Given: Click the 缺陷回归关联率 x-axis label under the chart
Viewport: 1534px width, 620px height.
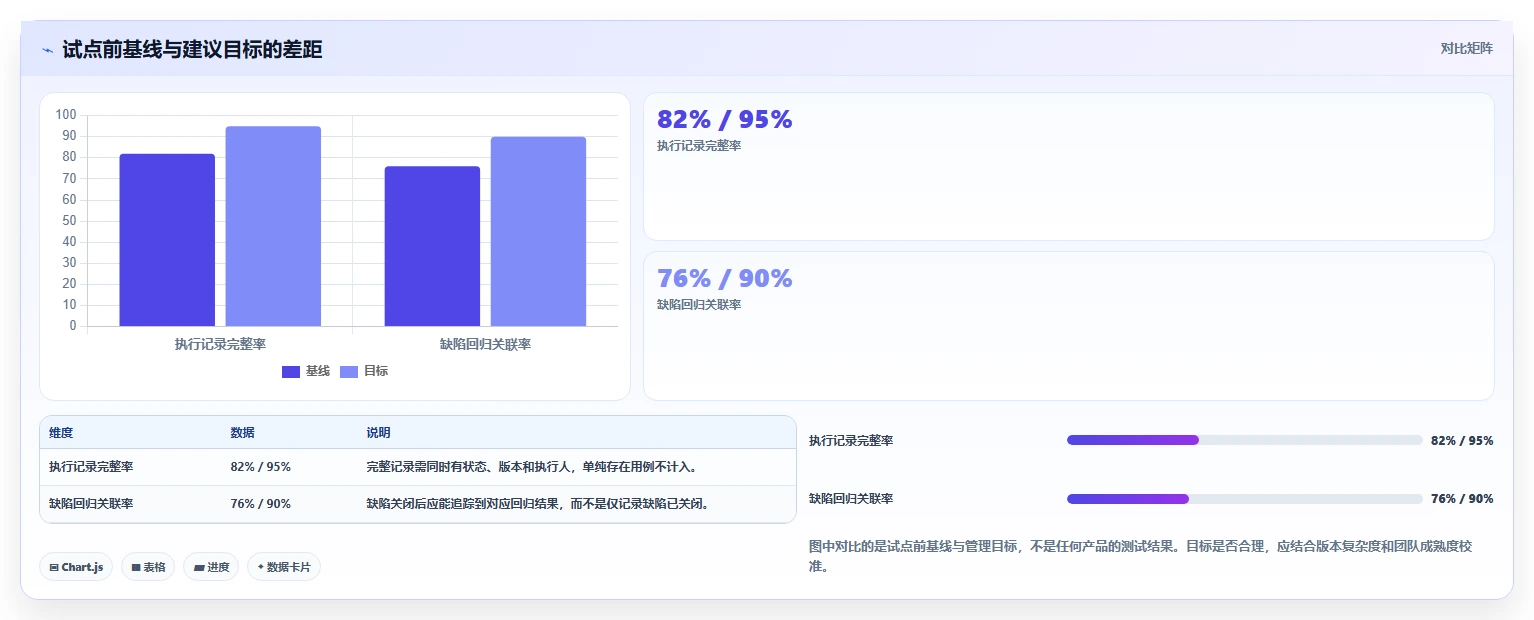Looking at the screenshot, I should click(485, 344).
